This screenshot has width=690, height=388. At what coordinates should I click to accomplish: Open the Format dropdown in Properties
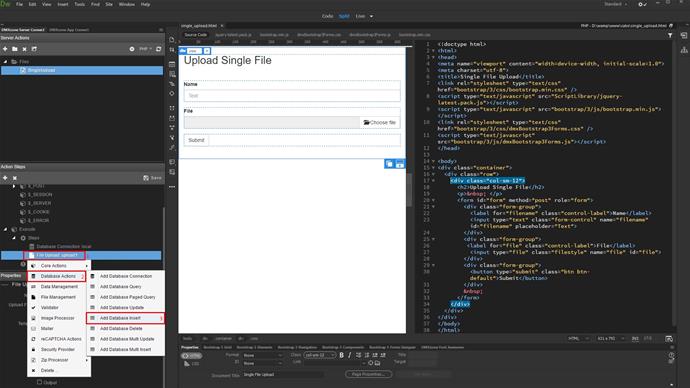(x=263, y=355)
